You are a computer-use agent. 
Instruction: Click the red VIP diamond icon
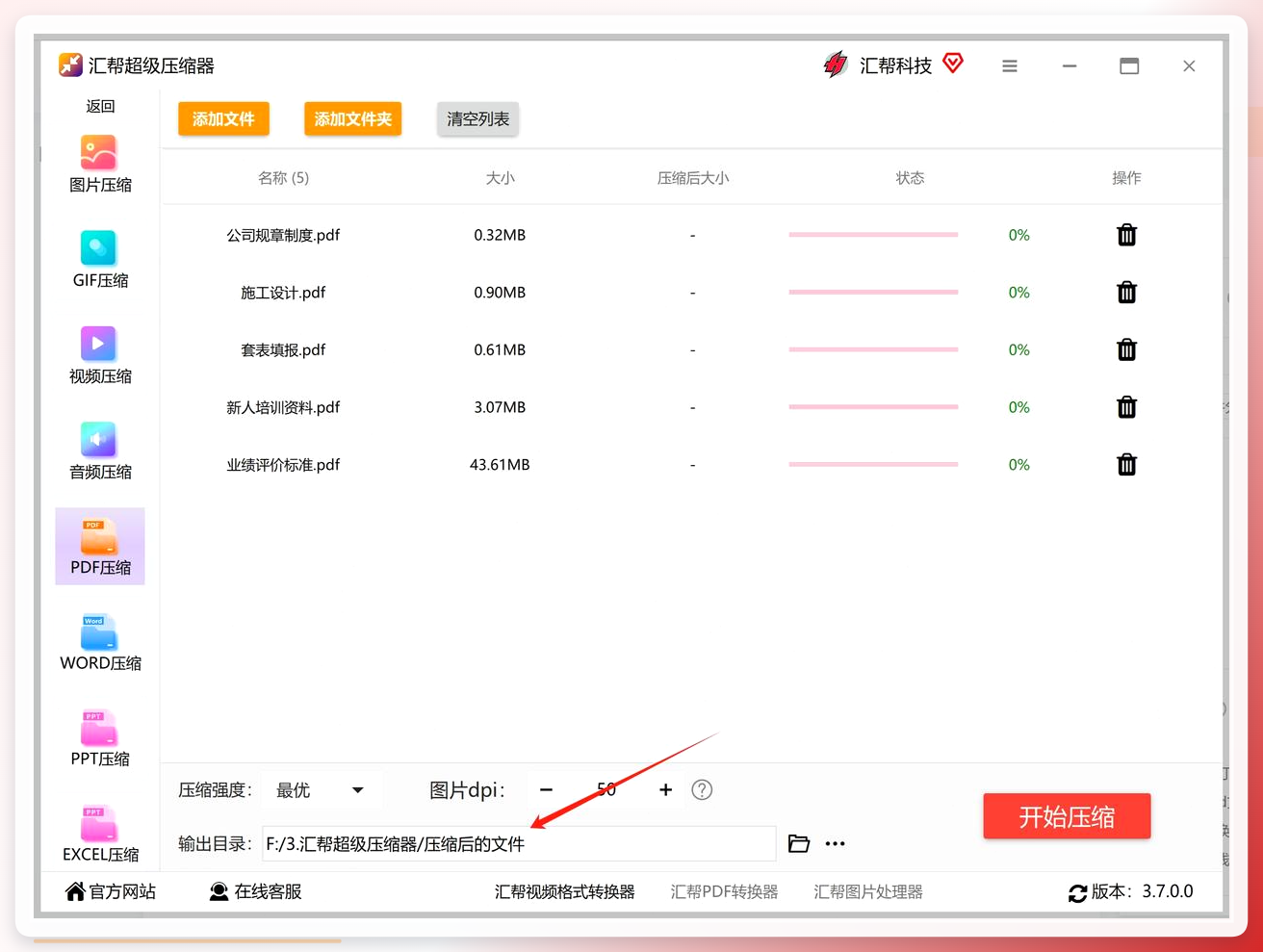click(x=953, y=64)
